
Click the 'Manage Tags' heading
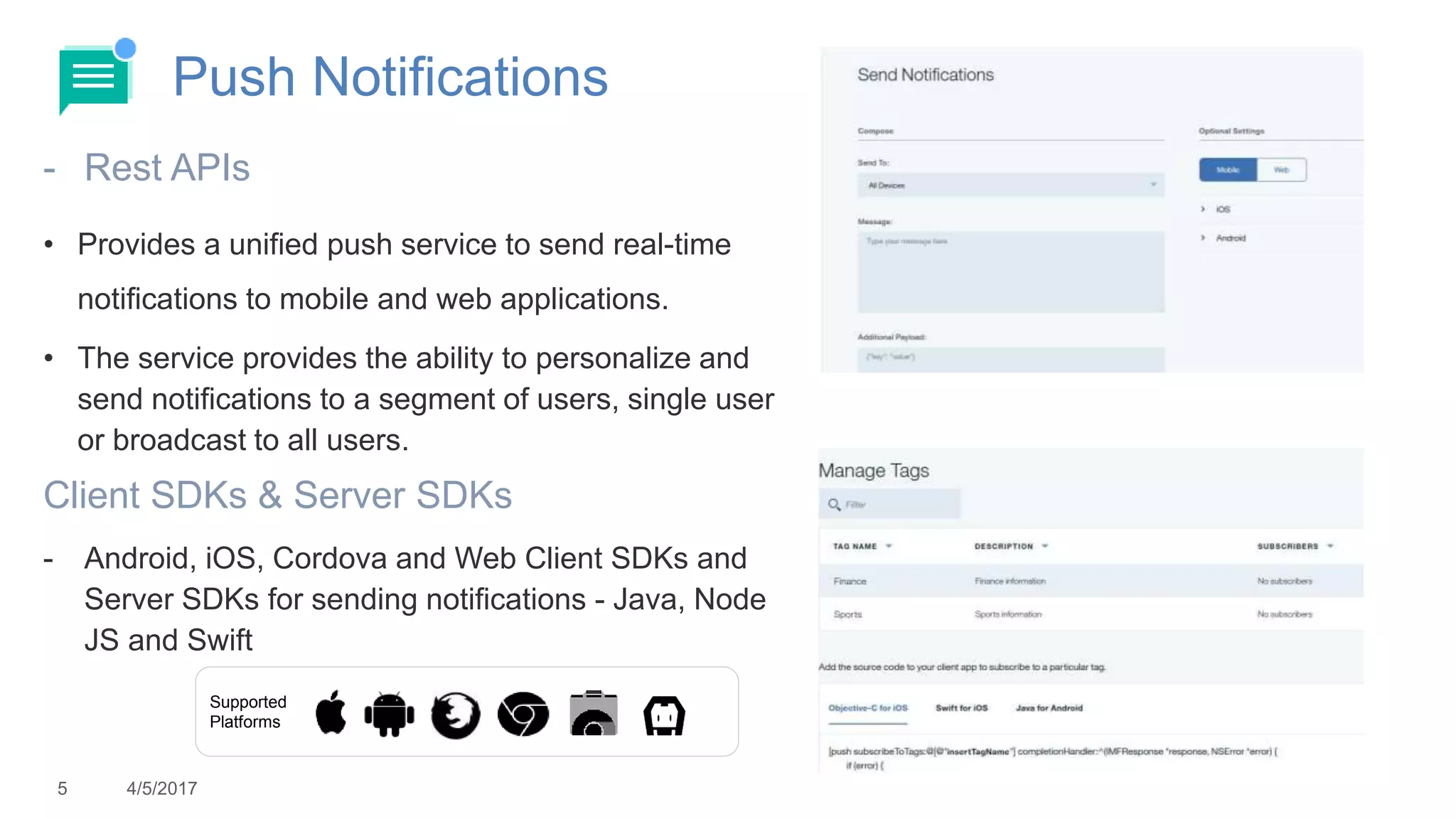pyautogui.click(x=874, y=471)
